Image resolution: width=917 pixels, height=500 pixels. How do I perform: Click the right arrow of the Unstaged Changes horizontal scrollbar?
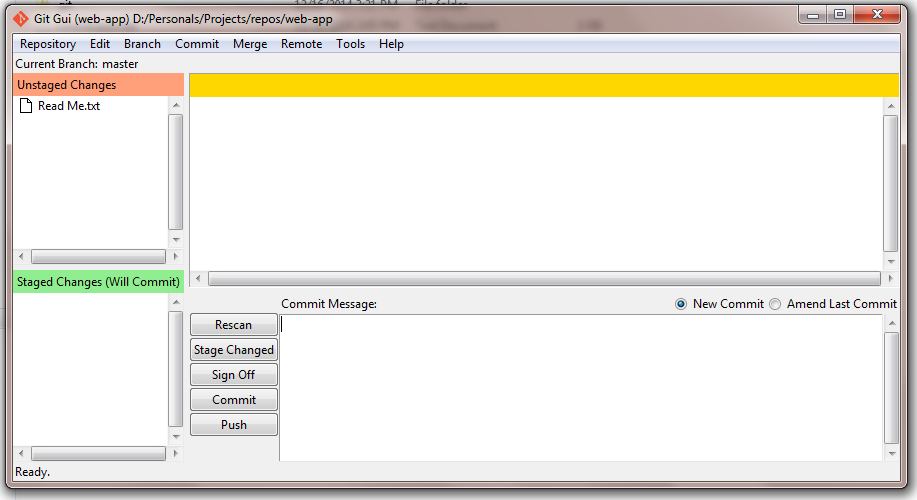tap(175, 256)
